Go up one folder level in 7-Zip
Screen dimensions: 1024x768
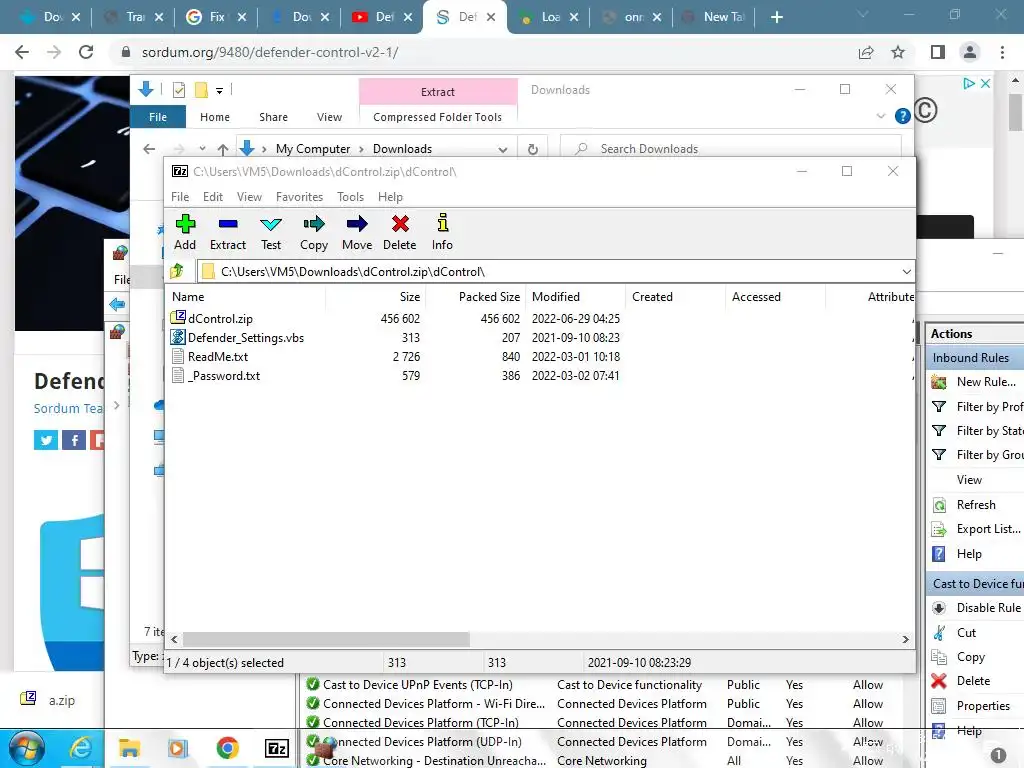(177, 271)
